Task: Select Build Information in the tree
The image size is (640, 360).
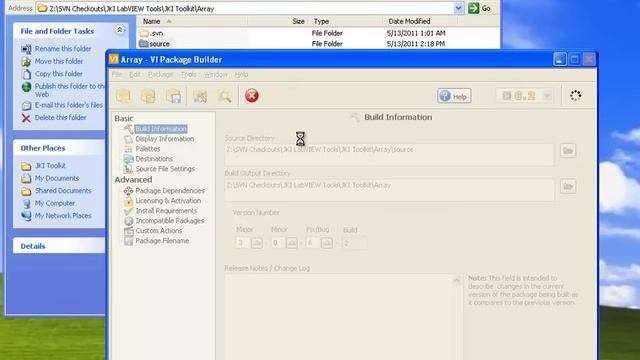Action: [x=161, y=129]
